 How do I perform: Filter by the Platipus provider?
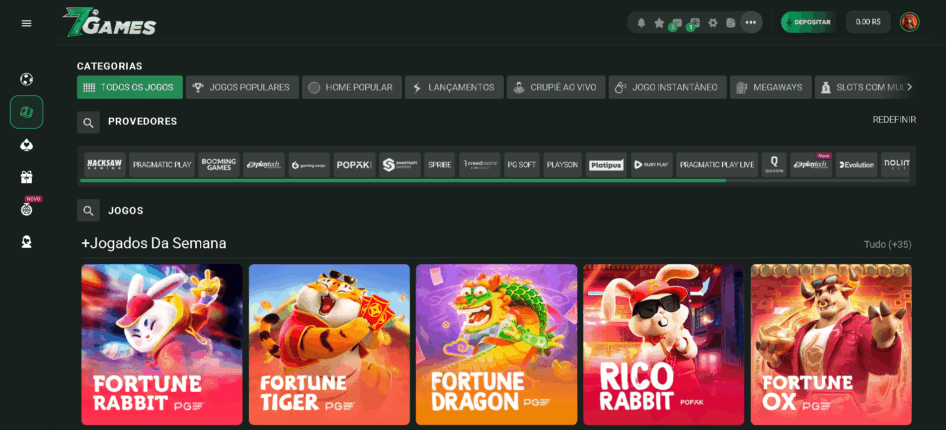[x=606, y=165]
